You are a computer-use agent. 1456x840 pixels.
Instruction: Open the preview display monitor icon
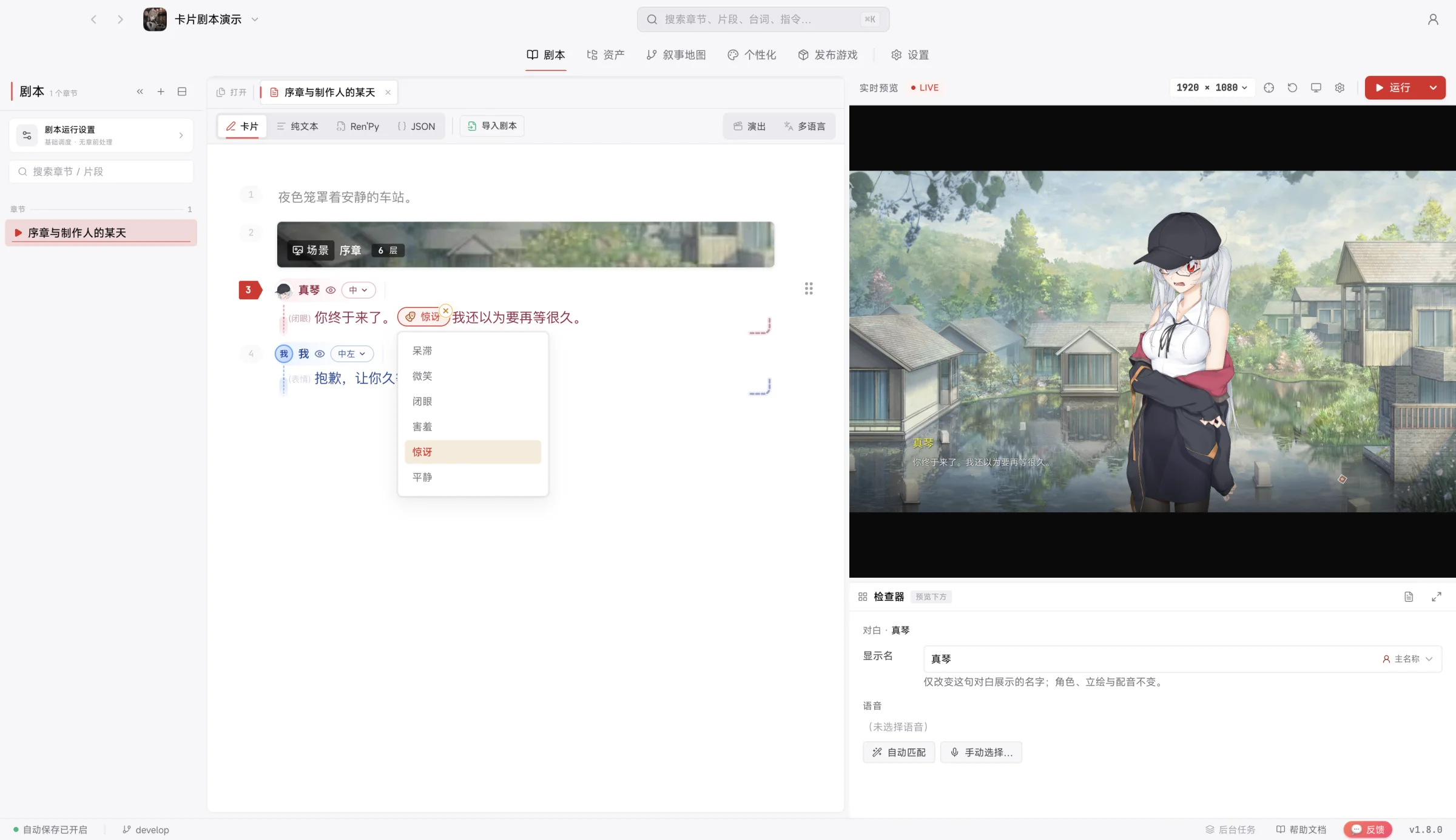tap(1316, 87)
